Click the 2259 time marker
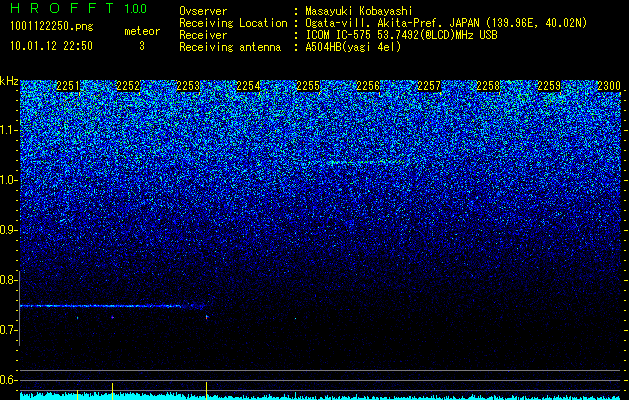The height and width of the screenshot is (400, 629). click(x=549, y=85)
